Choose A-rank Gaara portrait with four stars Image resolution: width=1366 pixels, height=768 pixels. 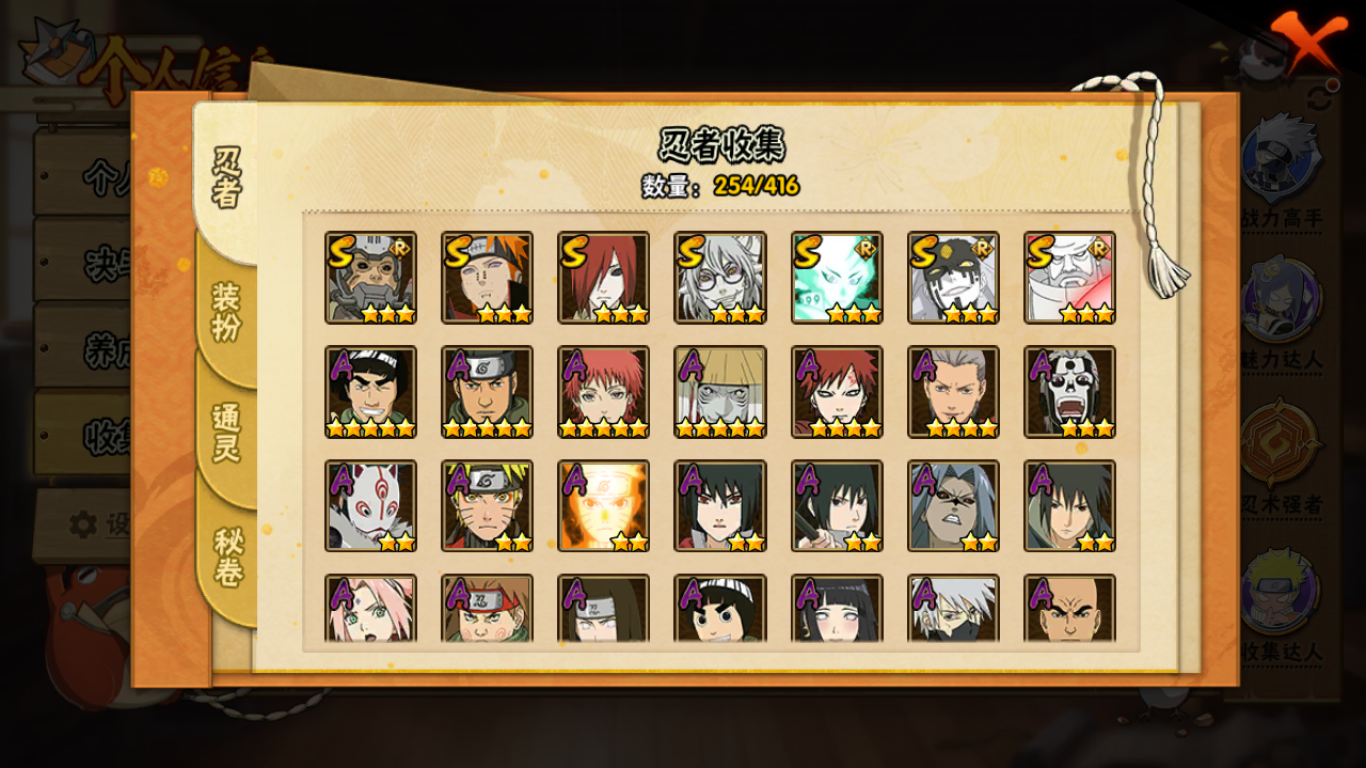[x=837, y=392]
